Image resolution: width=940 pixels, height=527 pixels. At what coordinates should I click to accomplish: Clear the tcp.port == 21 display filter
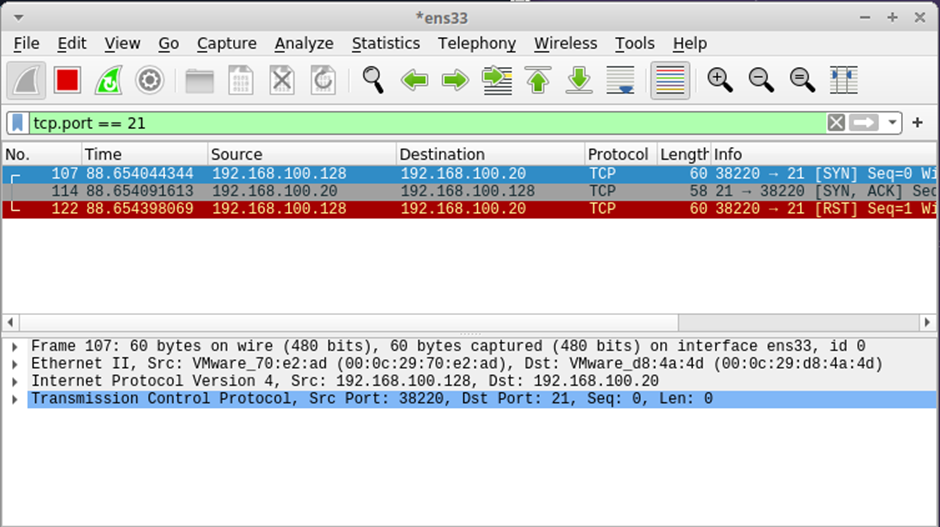(x=836, y=123)
